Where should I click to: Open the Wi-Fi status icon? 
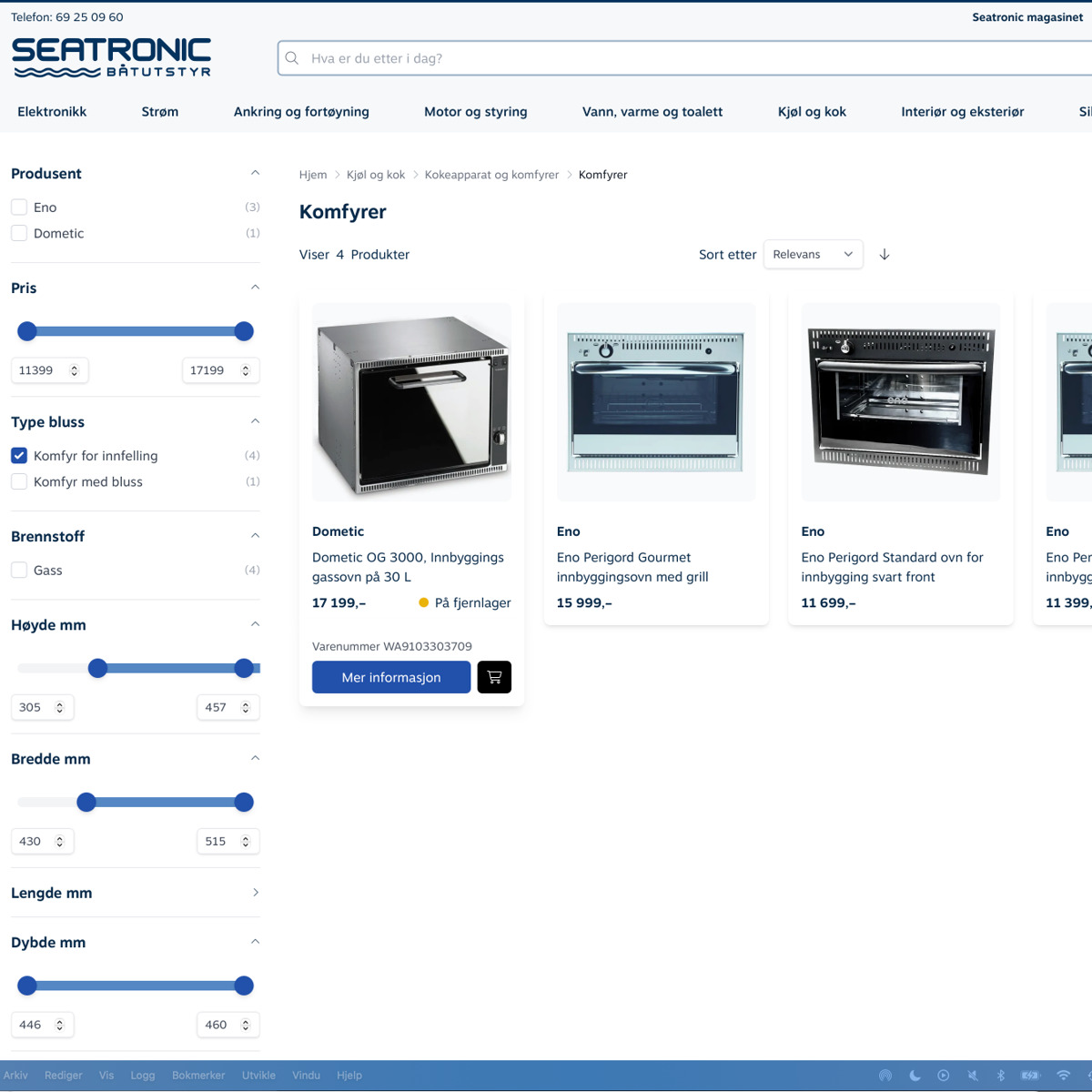click(x=1063, y=1076)
